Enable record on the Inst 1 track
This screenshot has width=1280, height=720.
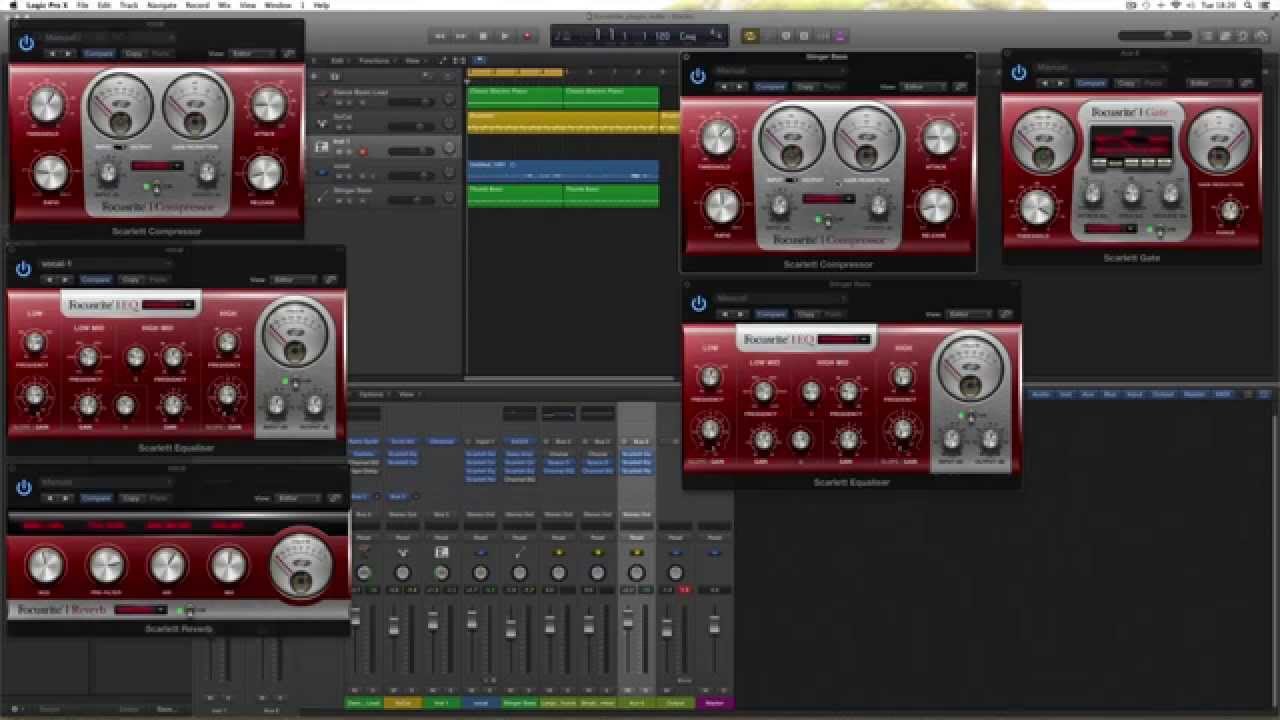tap(363, 152)
